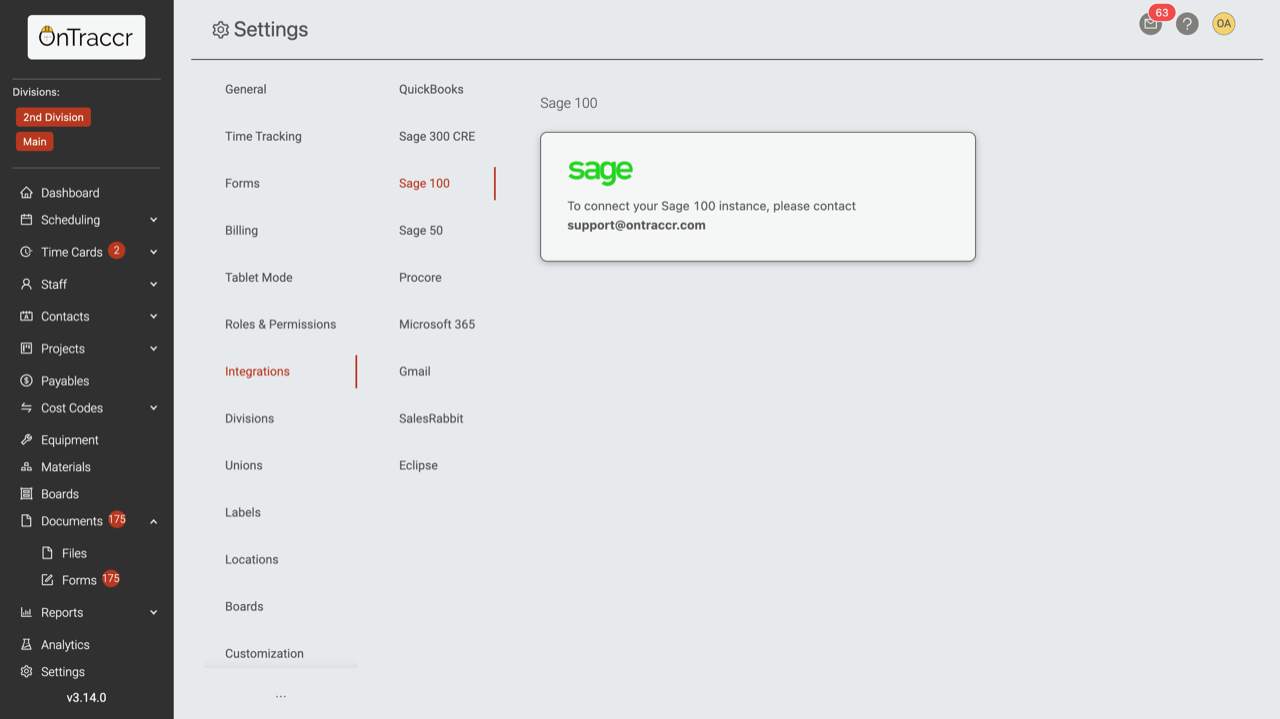Select SalesRabbit integration
Screen dimensions: 1280x719
431,418
